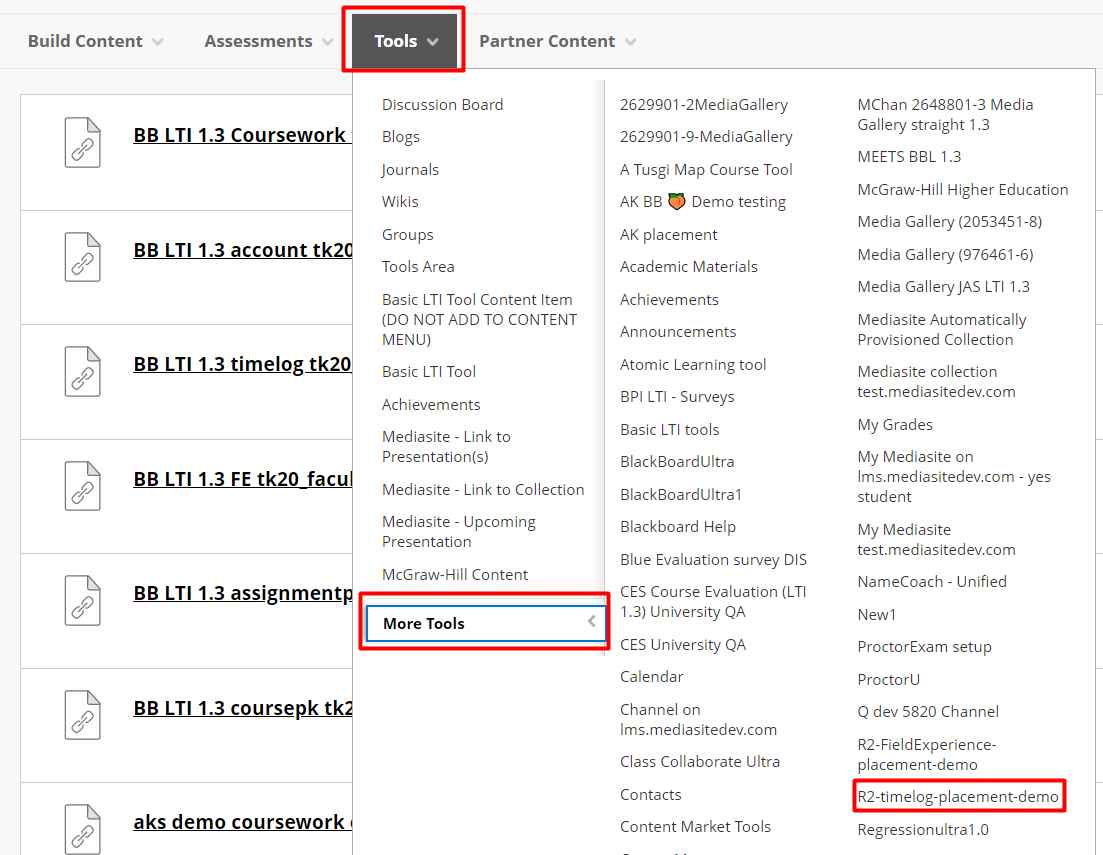Image resolution: width=1103 pixels, height=855 pixels.
Task: Click the link icon beside aks demo coursework
Action: (x=82, y=829)
